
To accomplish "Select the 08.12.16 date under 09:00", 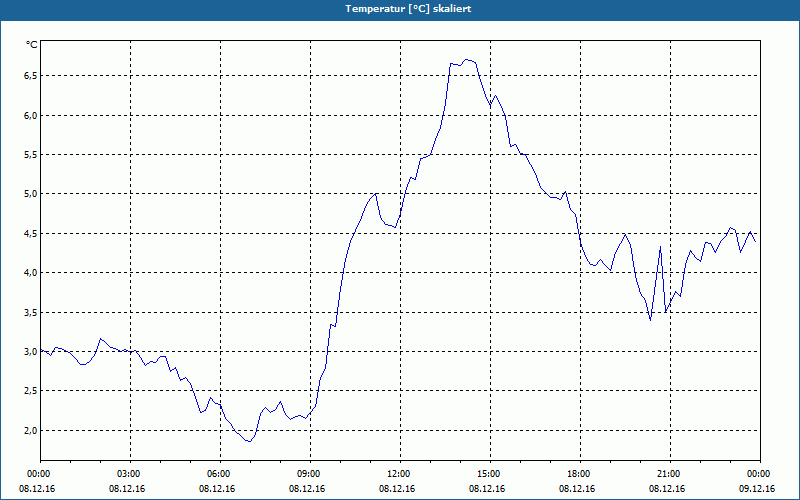I will pyautogui.click(x=307, y=489).
